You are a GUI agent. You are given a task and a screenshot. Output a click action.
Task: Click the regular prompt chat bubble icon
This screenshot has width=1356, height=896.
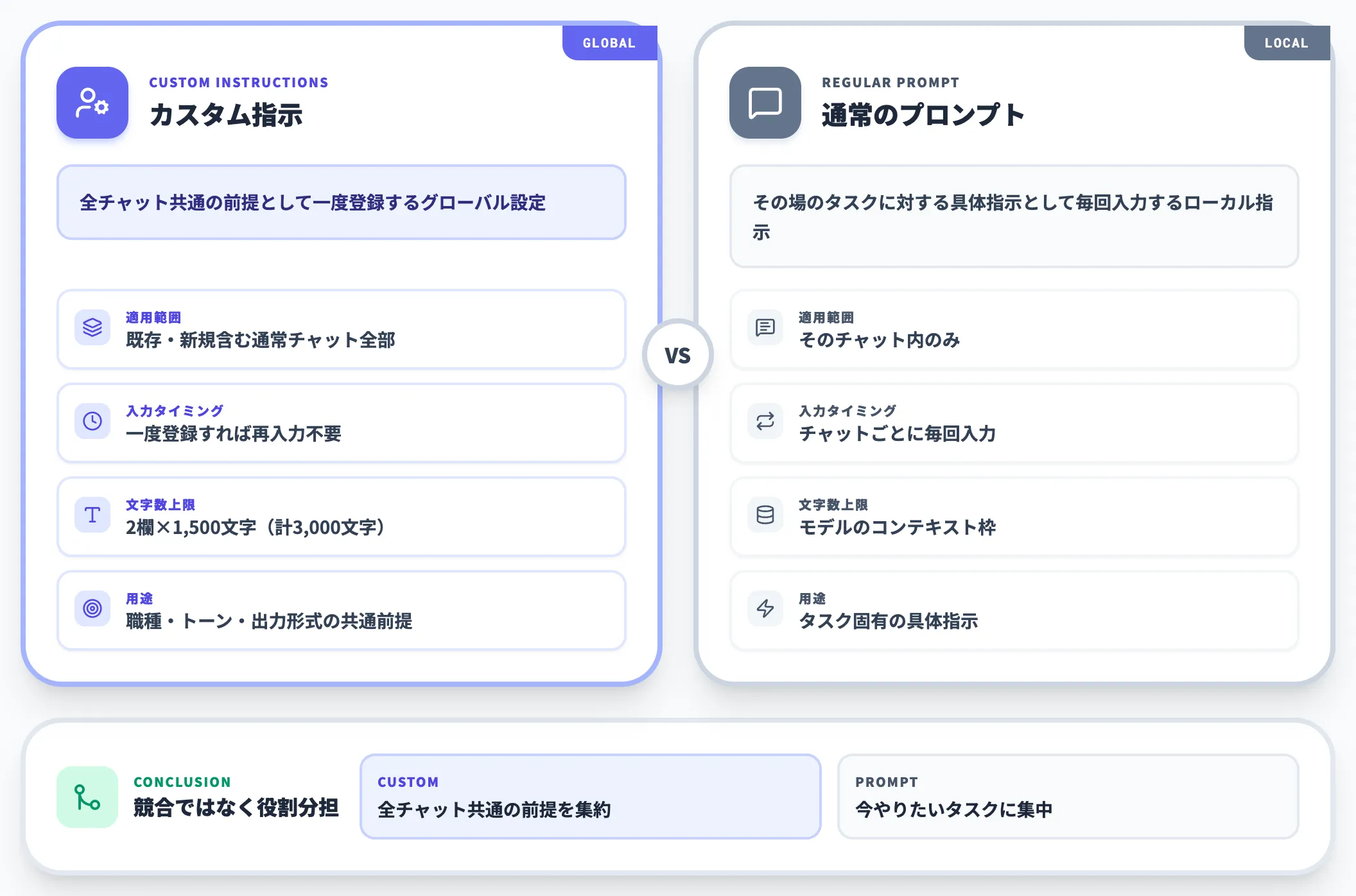click(765, 103)
